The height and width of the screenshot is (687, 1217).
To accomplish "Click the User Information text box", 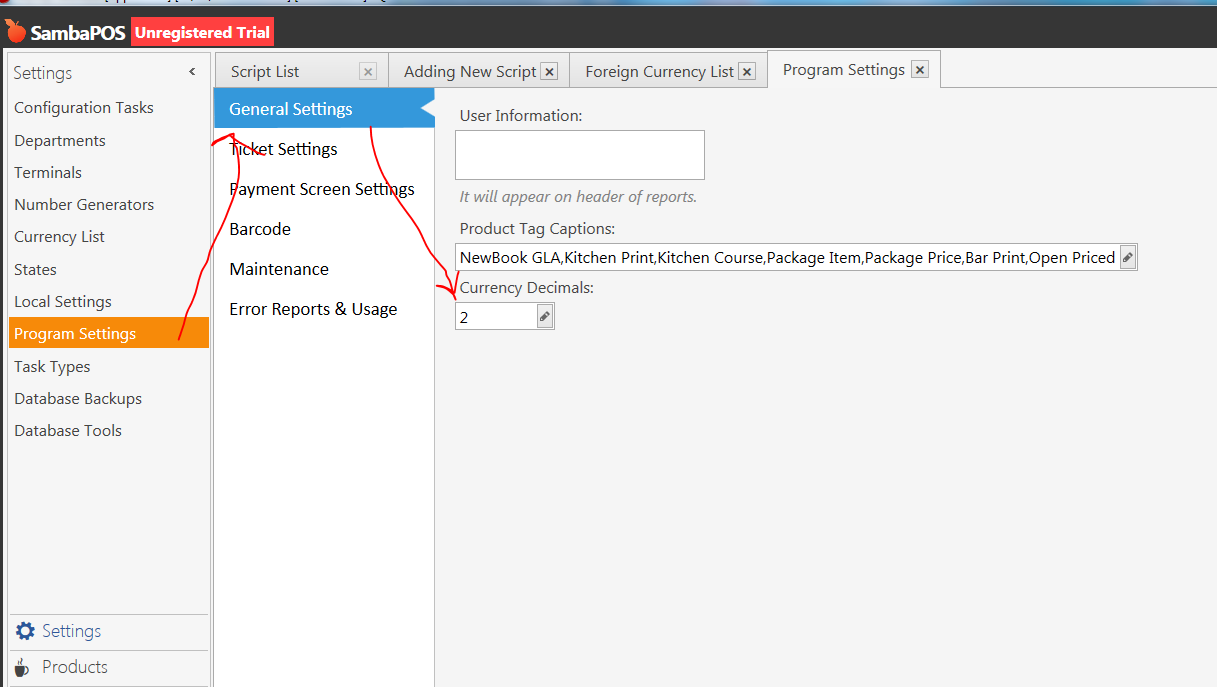I will click(x=580, y=155).
